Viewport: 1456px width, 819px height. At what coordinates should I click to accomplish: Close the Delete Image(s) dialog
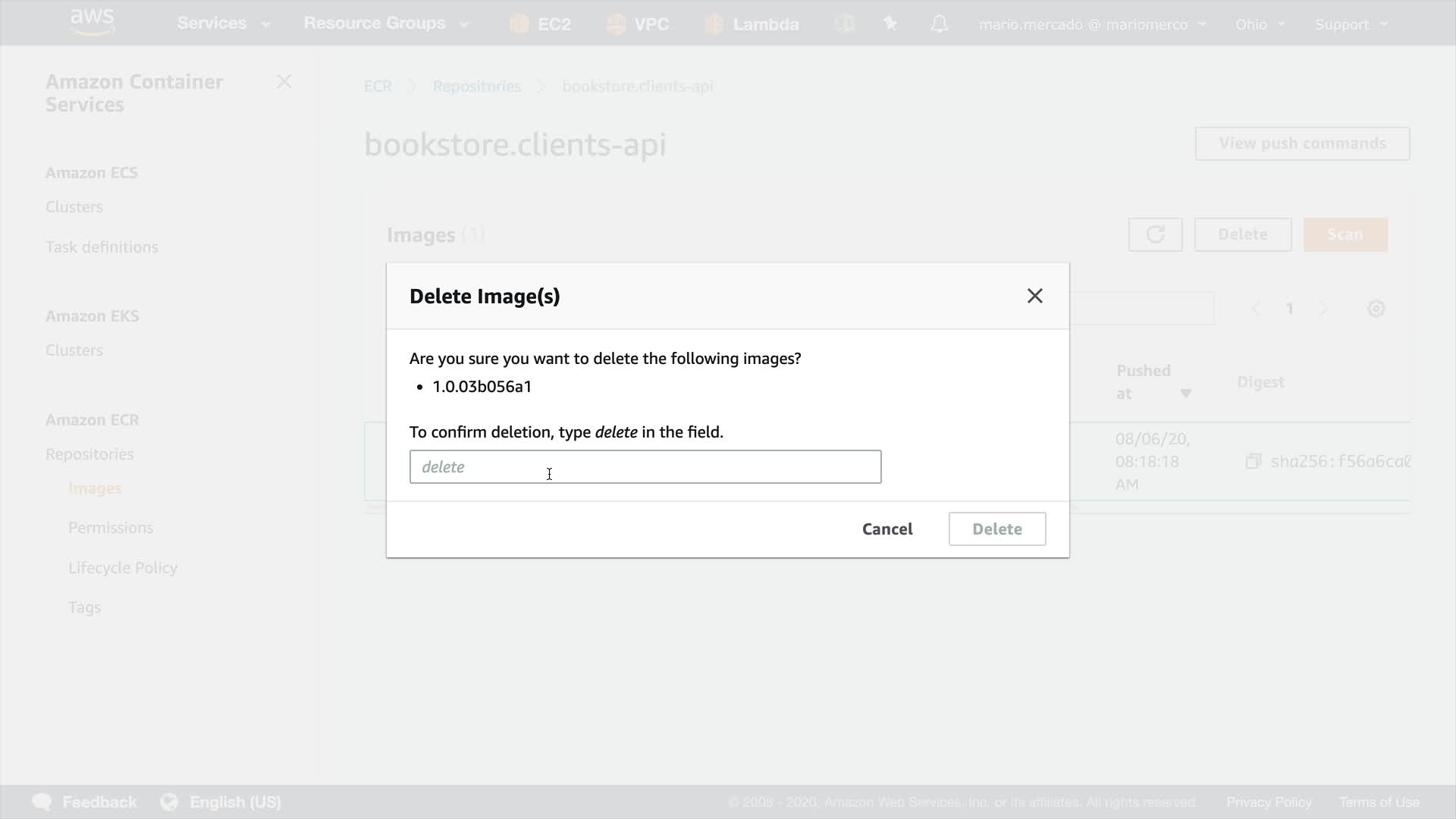click(x=1034, y=296)
